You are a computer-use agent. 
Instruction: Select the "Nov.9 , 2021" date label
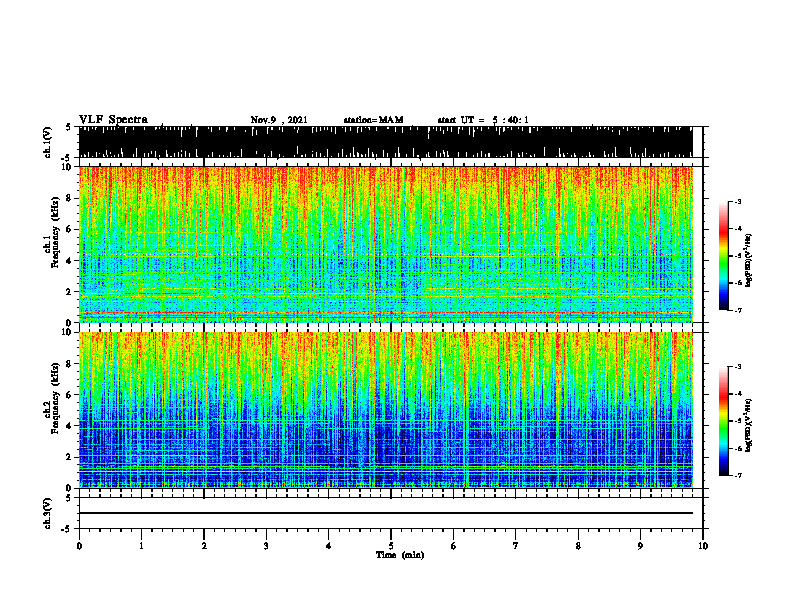[x=279, y=120]
